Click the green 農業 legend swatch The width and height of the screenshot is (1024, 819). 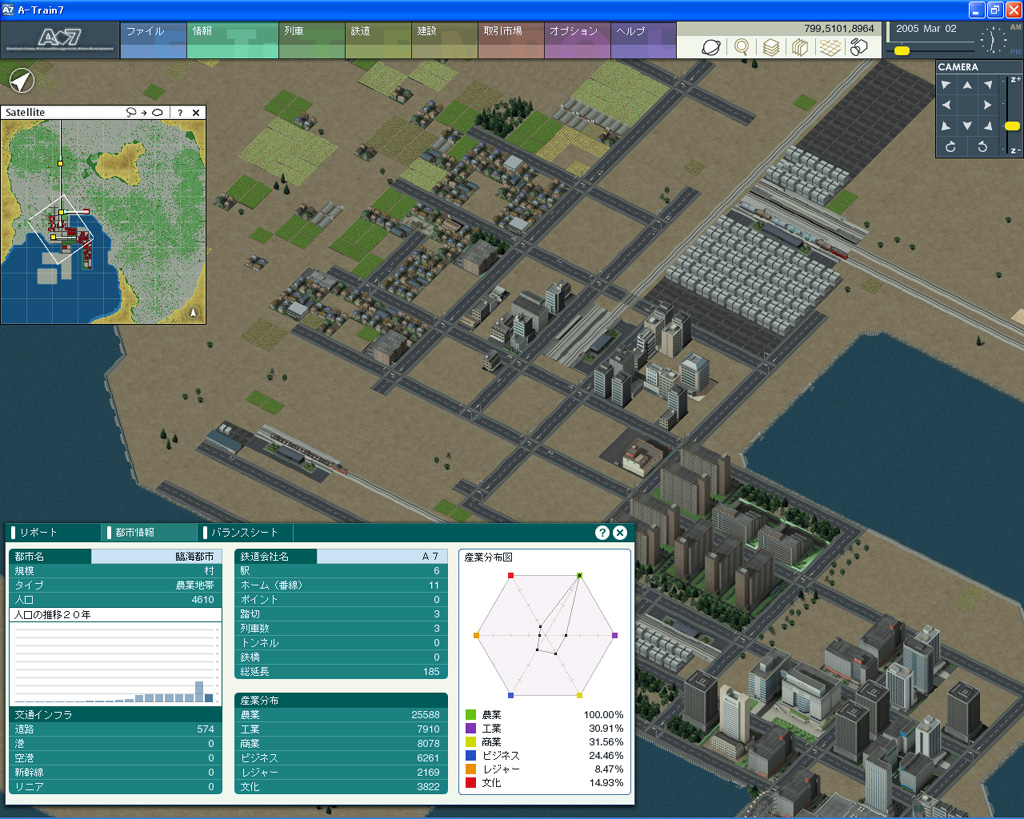(x=471, y=715)
